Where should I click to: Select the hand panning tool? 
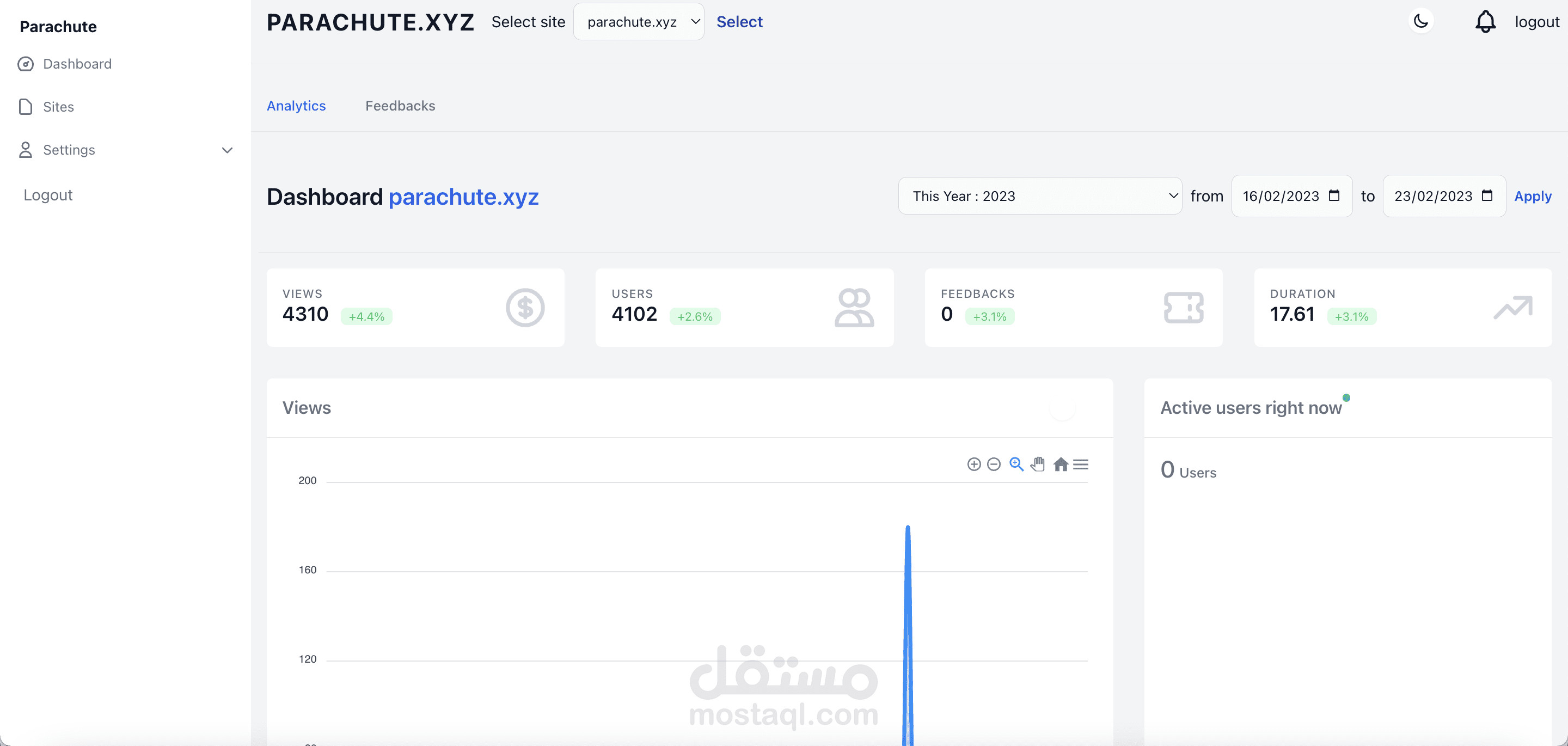coord(1038,464)
